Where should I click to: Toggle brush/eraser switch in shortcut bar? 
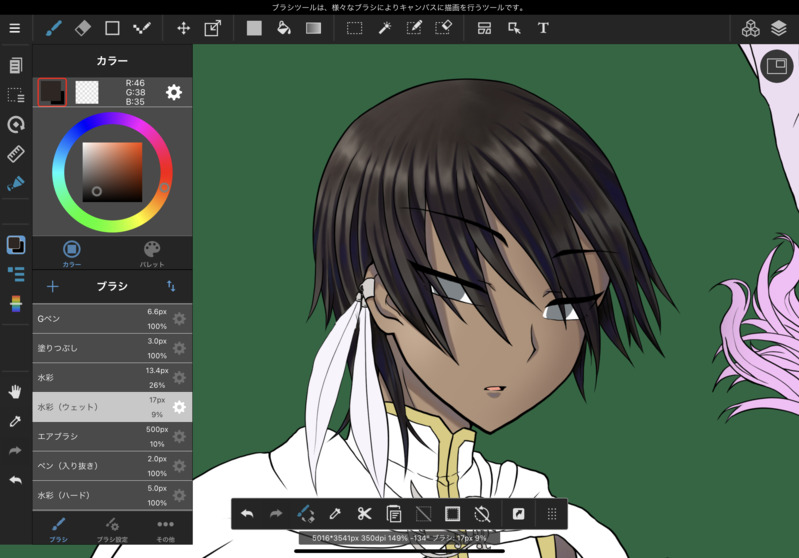point(306,514)
